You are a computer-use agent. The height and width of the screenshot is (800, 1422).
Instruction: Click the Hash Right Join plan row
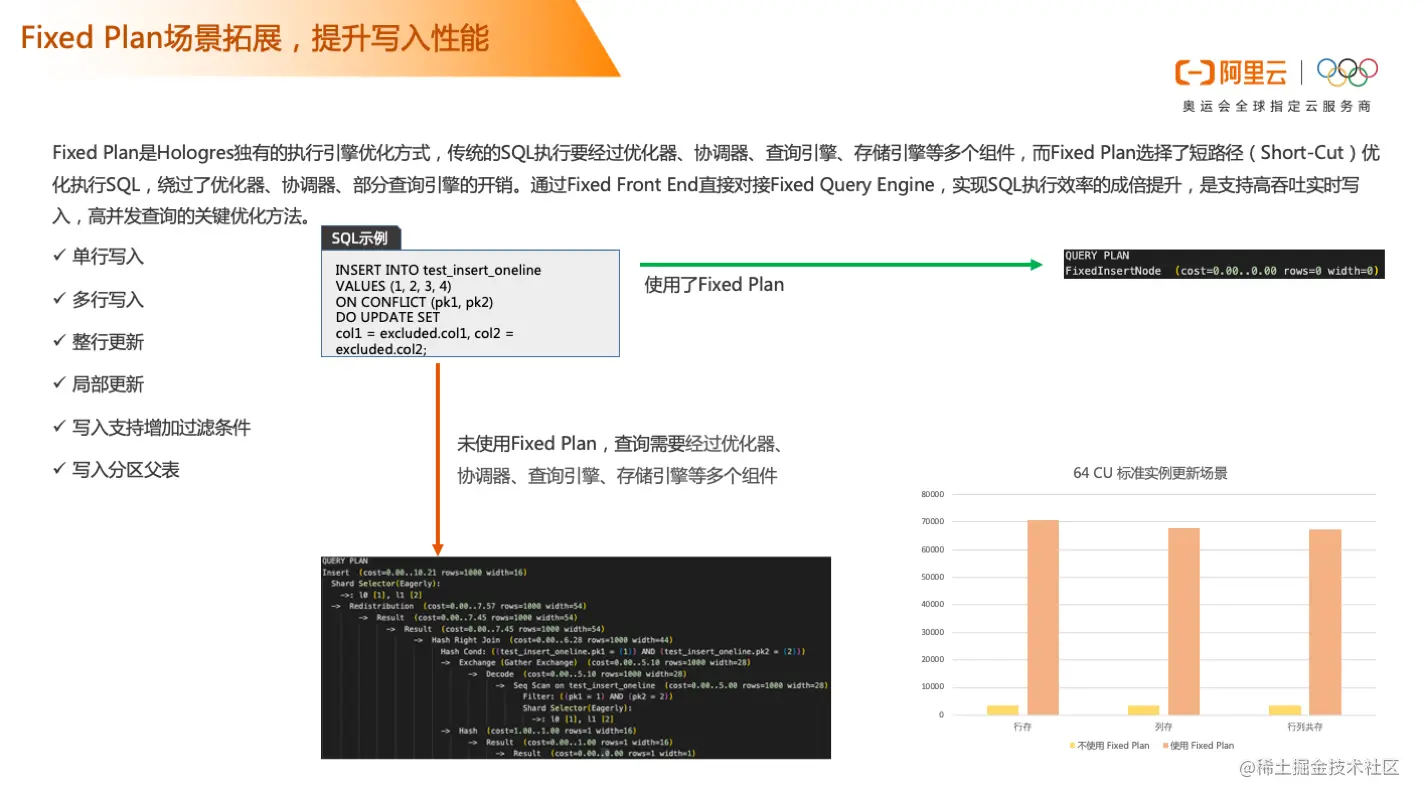(544, 640)
